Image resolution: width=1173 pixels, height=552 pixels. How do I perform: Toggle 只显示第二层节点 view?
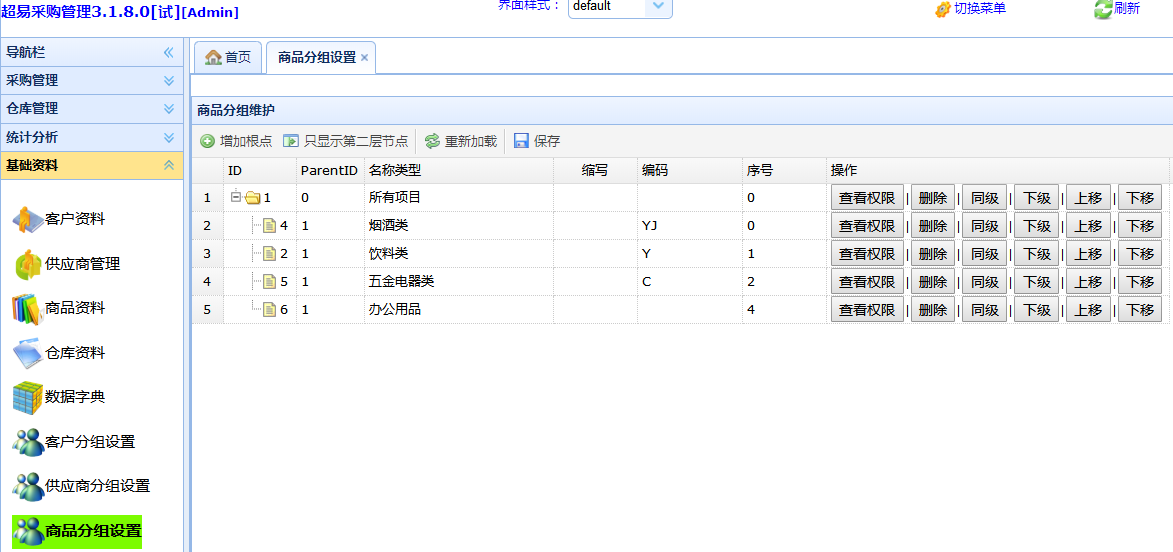point(346,141)
